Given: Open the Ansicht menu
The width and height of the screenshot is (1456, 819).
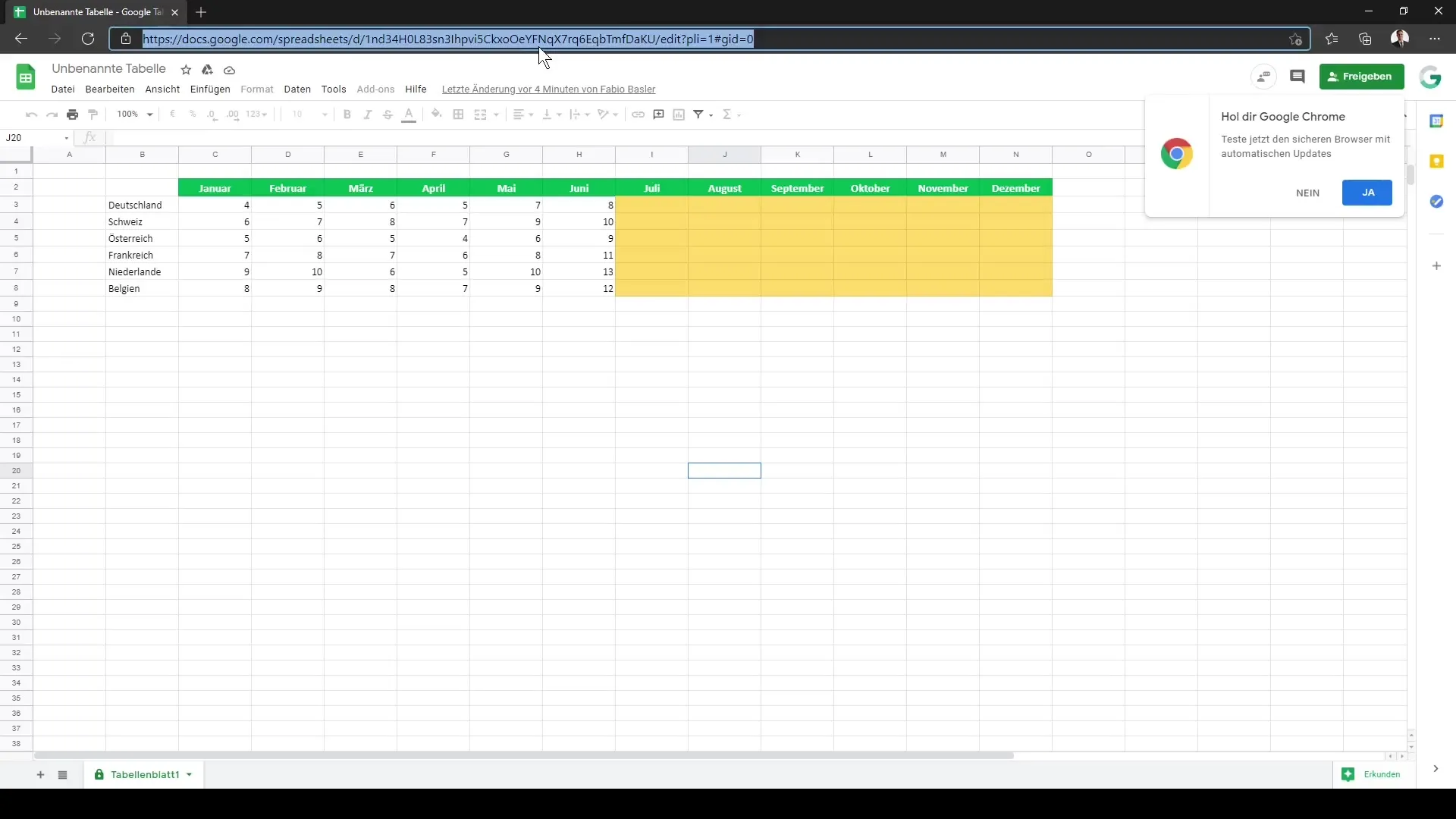Looking at the screenshot, I should [x=162, y=89].
